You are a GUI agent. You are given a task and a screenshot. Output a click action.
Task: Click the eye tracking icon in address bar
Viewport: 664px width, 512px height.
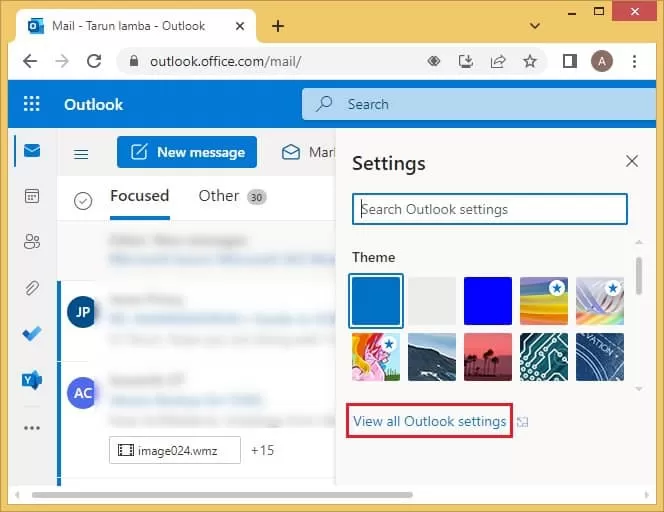tap(434, 61)
